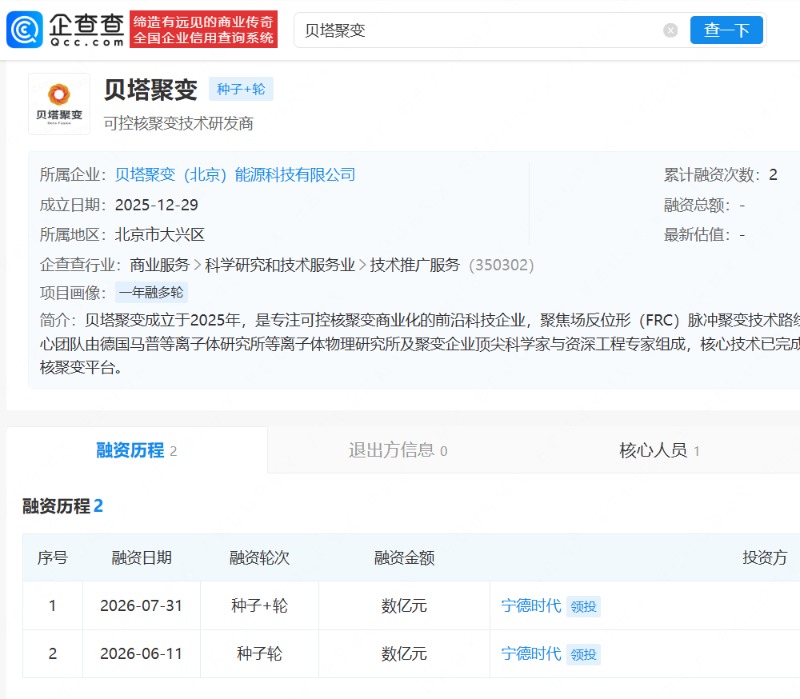Click the 融资轮次 column header

[x=259, y=558]
